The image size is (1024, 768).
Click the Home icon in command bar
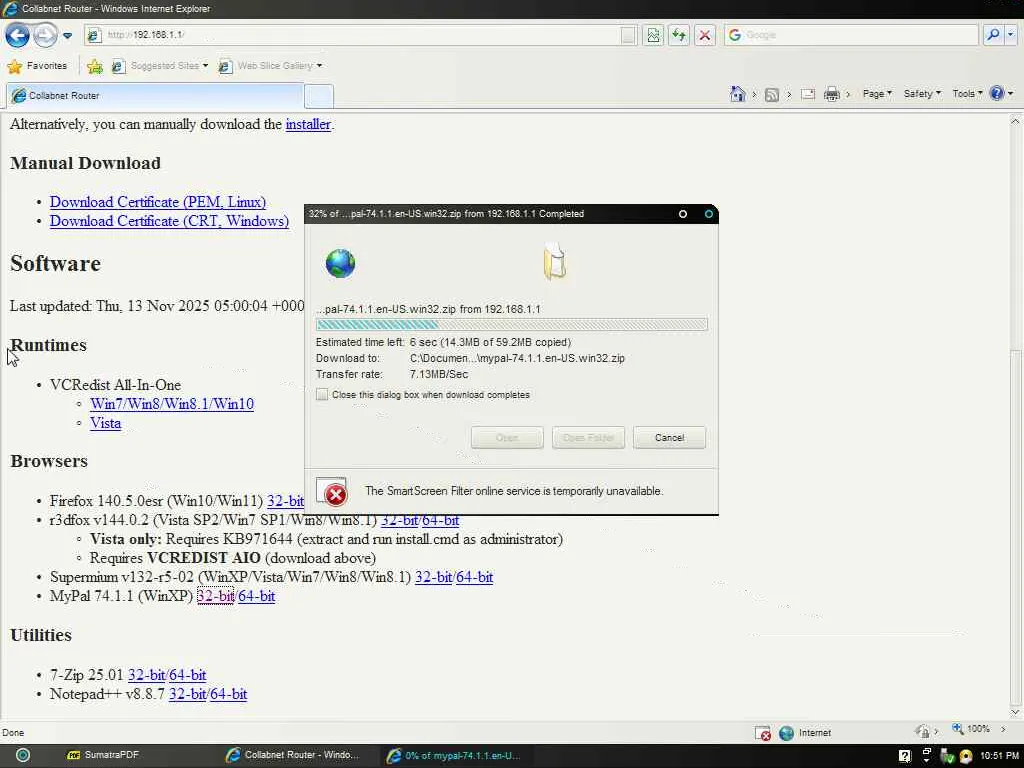pyautogui.click(x=737, y=94)
